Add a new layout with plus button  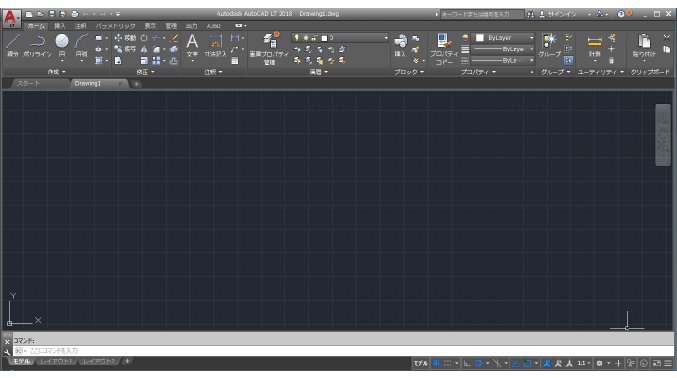(127, 361)
